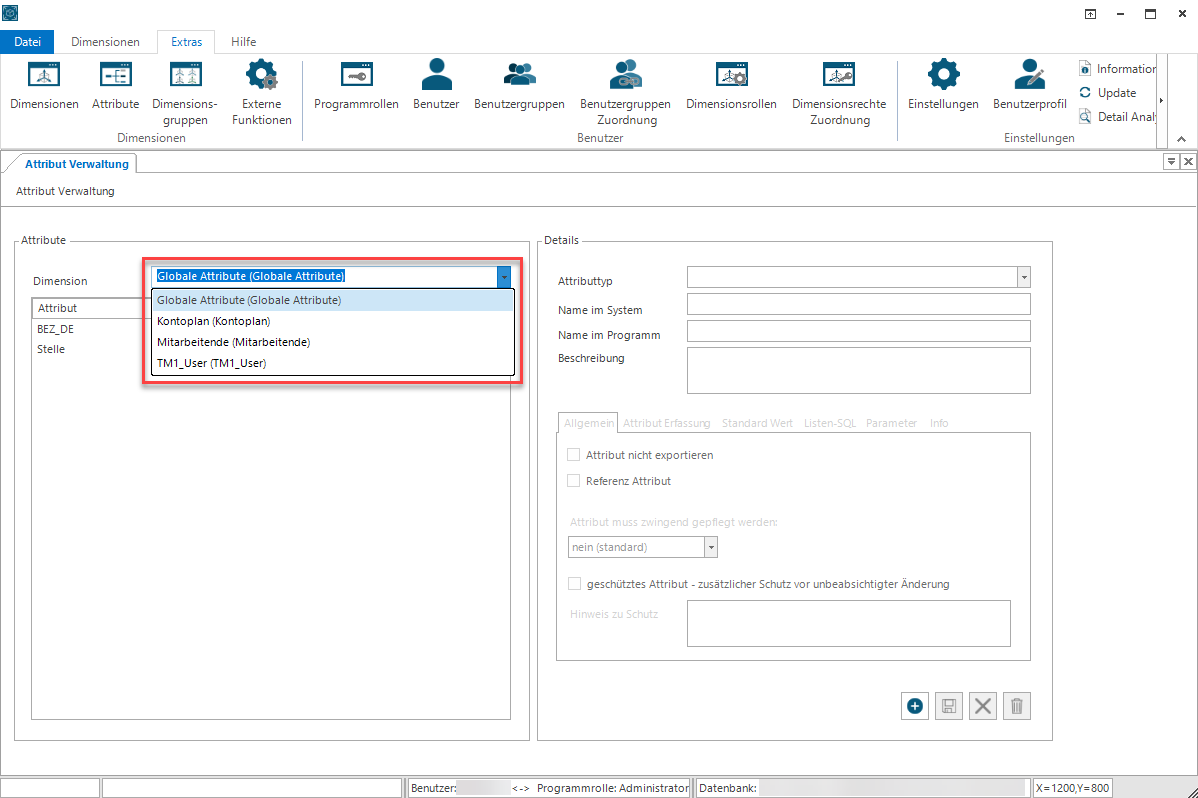The height and width of the screenshot is (798, 1198).
Task: Open the tab list dropdown arrow button
Action: tap(1170, 161)
